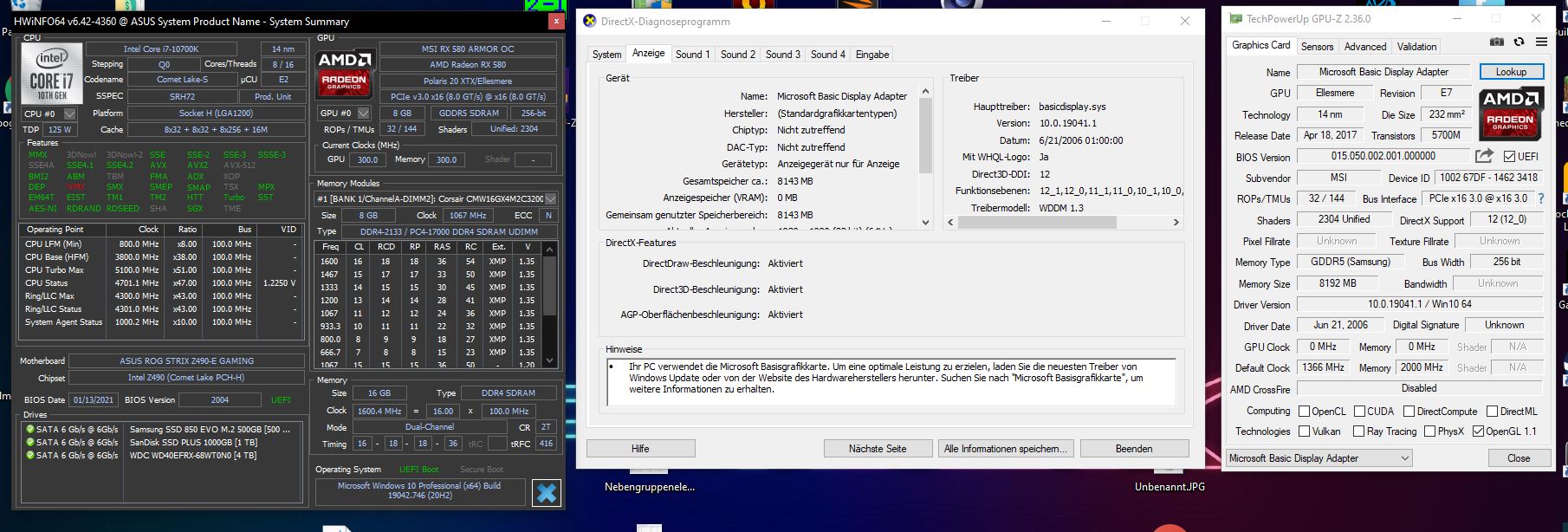Click the Nächste Seite button
This screenshot has width=1568, height=532.
(x=878, y=449)
